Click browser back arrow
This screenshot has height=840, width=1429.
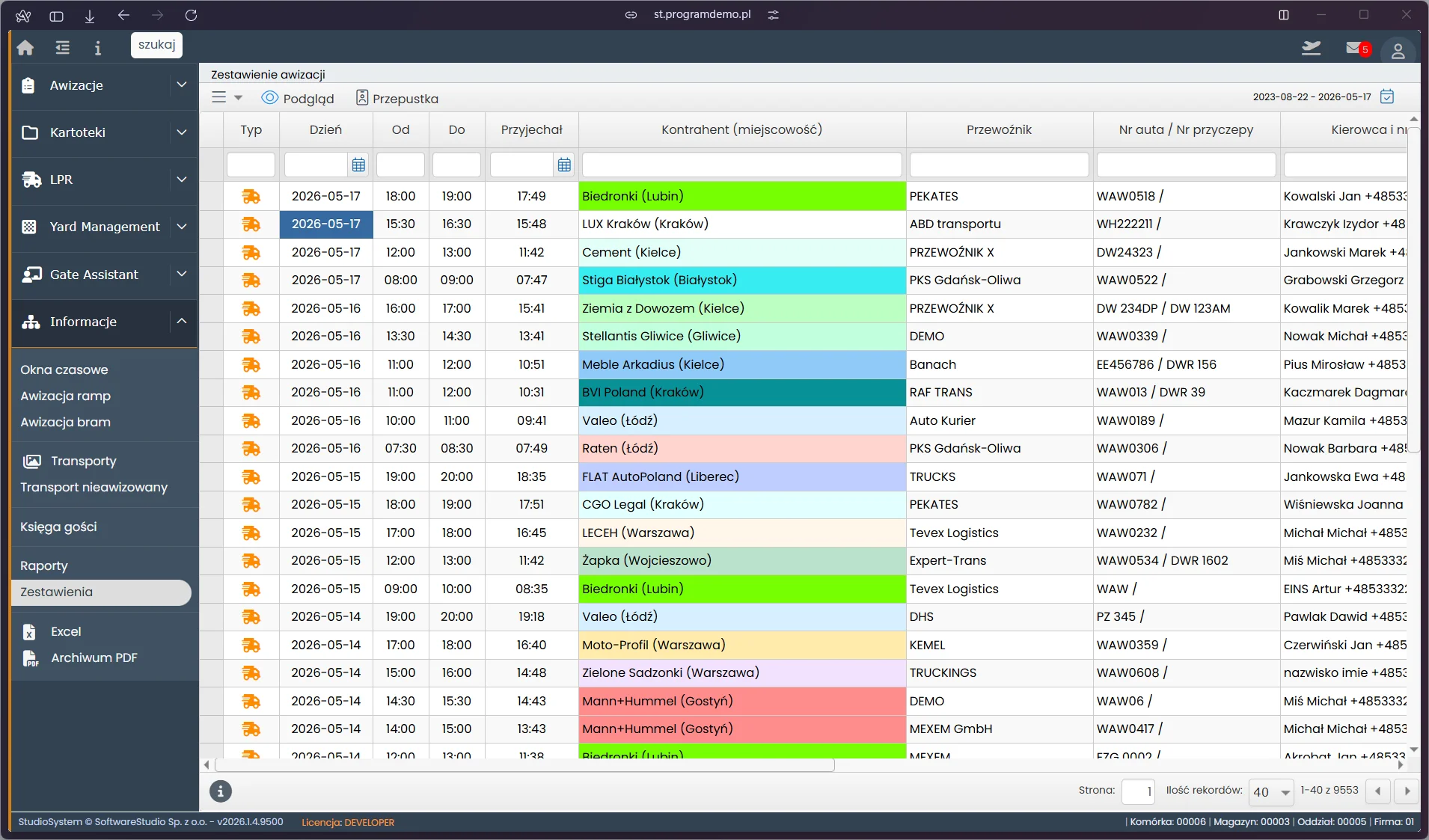coord(124,15)
